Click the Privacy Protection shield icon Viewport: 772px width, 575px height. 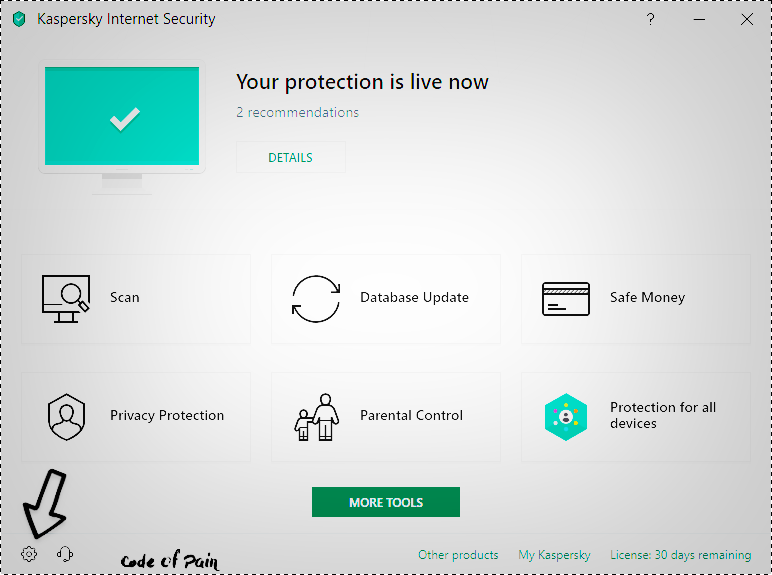pyautogui.click(x=66, y=416)
